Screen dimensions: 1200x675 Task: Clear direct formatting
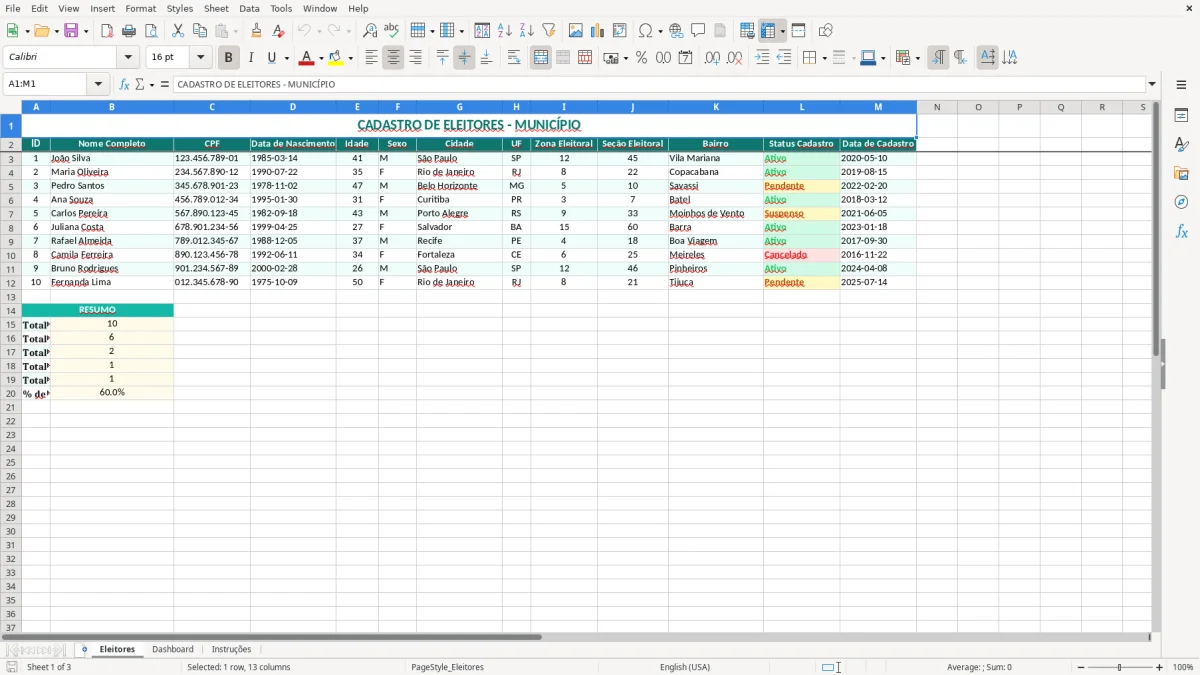point(279,31)
